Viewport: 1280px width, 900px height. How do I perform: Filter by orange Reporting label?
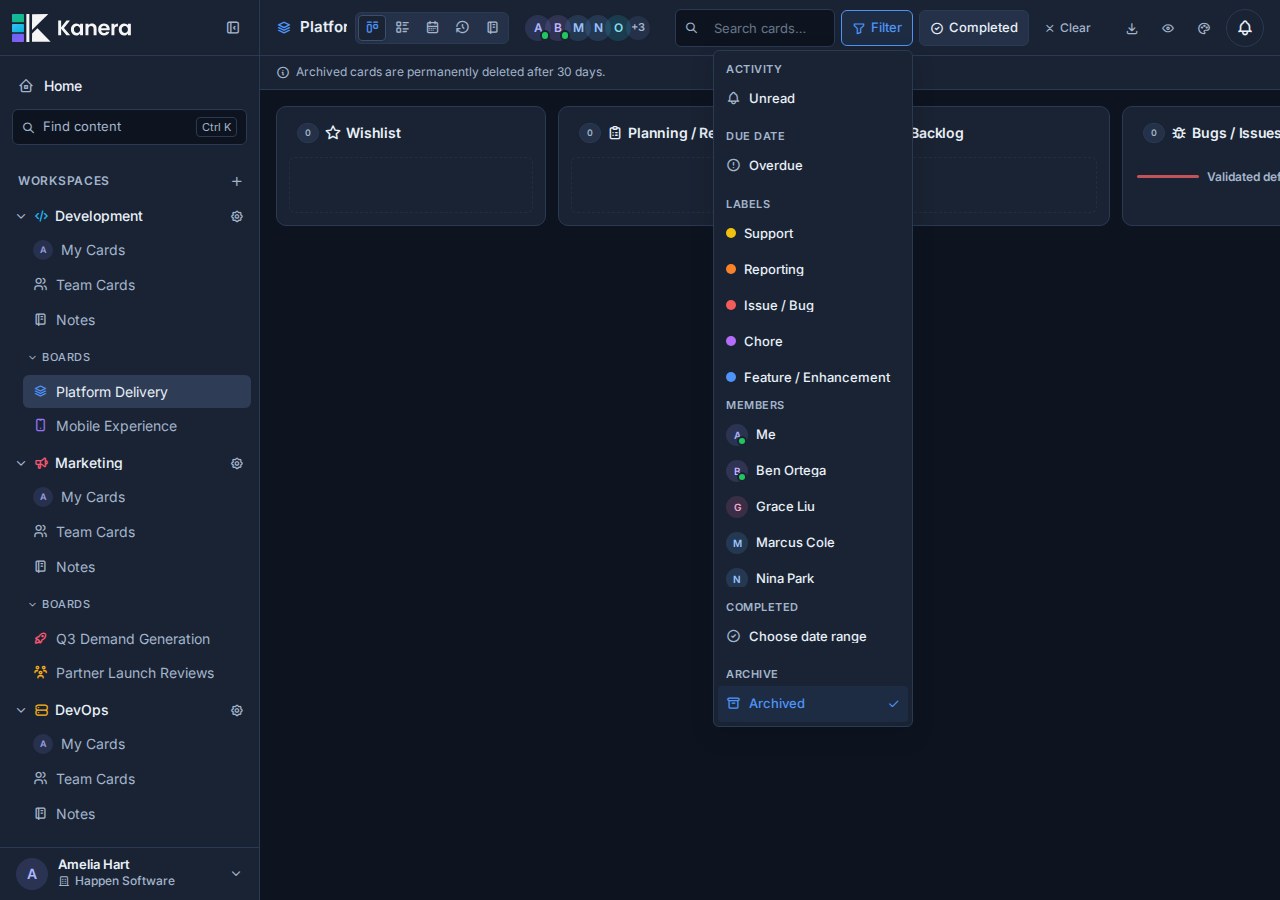812,269
